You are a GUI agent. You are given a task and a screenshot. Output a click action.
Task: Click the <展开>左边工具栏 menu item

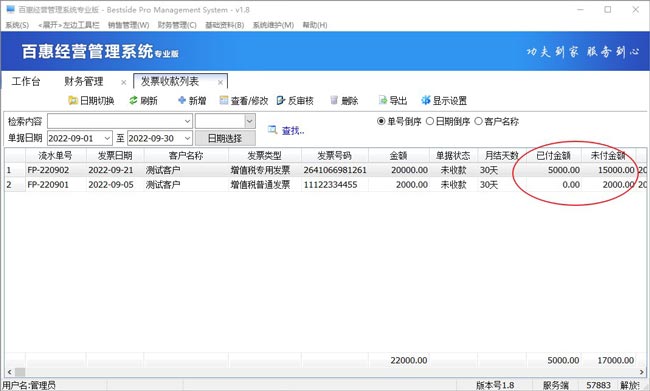click(69, 25)
